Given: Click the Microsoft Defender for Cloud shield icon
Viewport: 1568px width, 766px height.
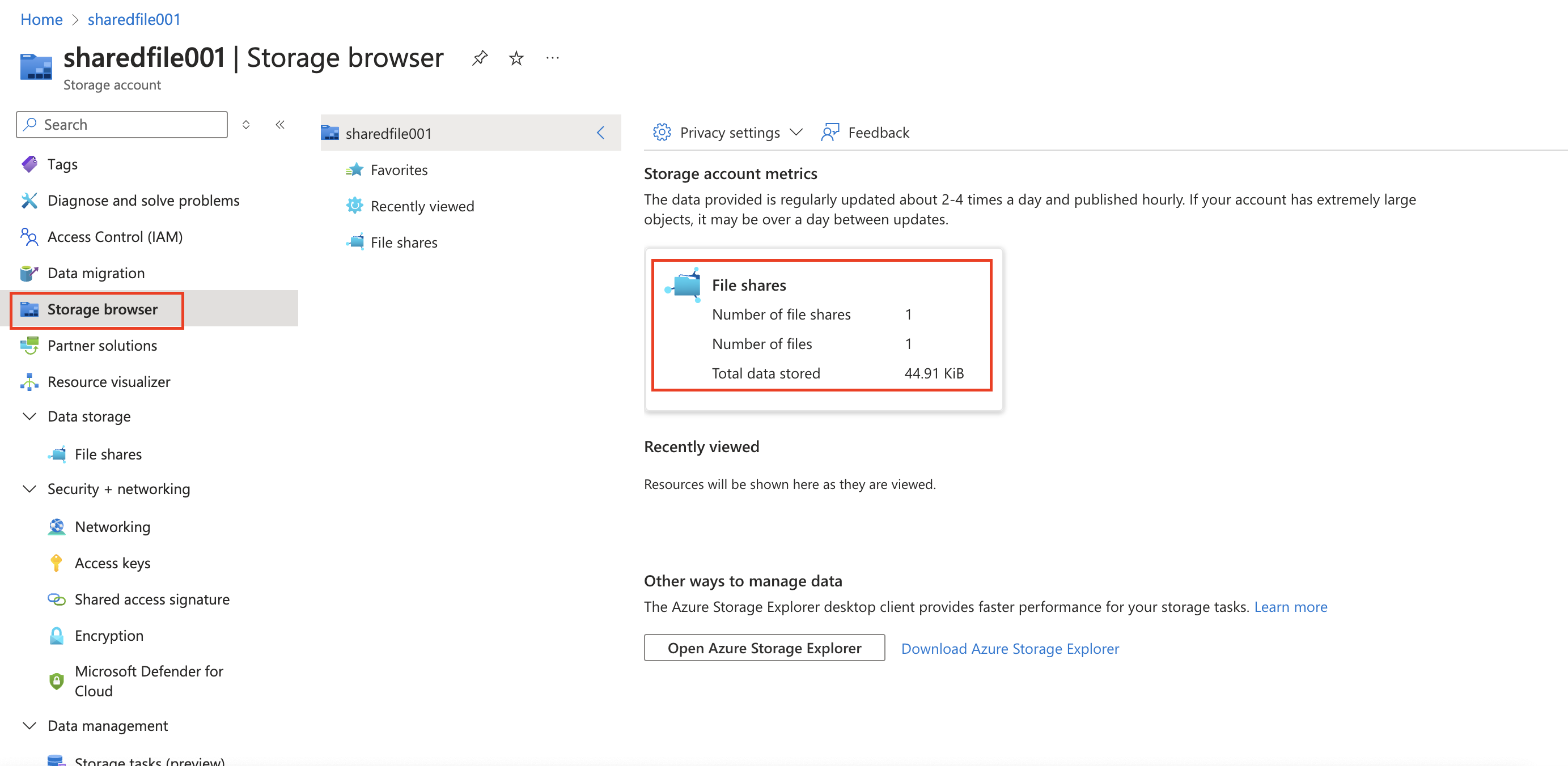Looking at the screenshot, I should tap(57, 681).
